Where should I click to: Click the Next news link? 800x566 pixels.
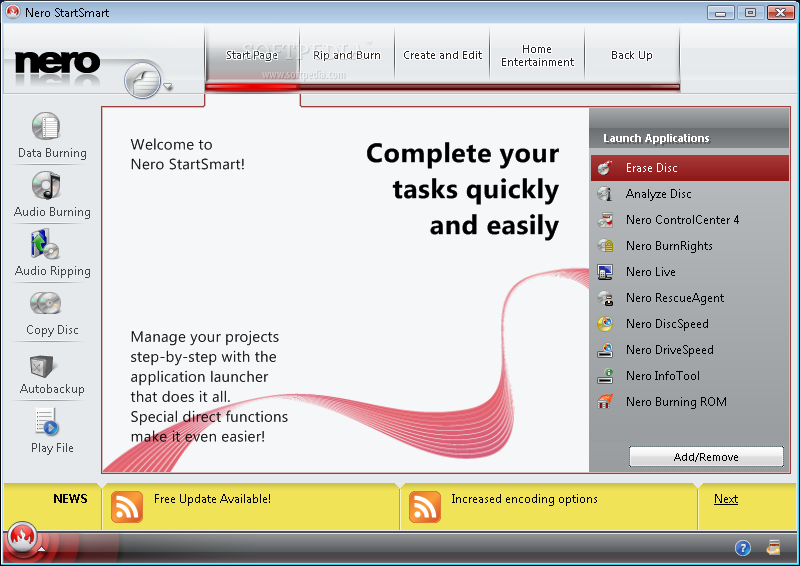click(726, 499)
